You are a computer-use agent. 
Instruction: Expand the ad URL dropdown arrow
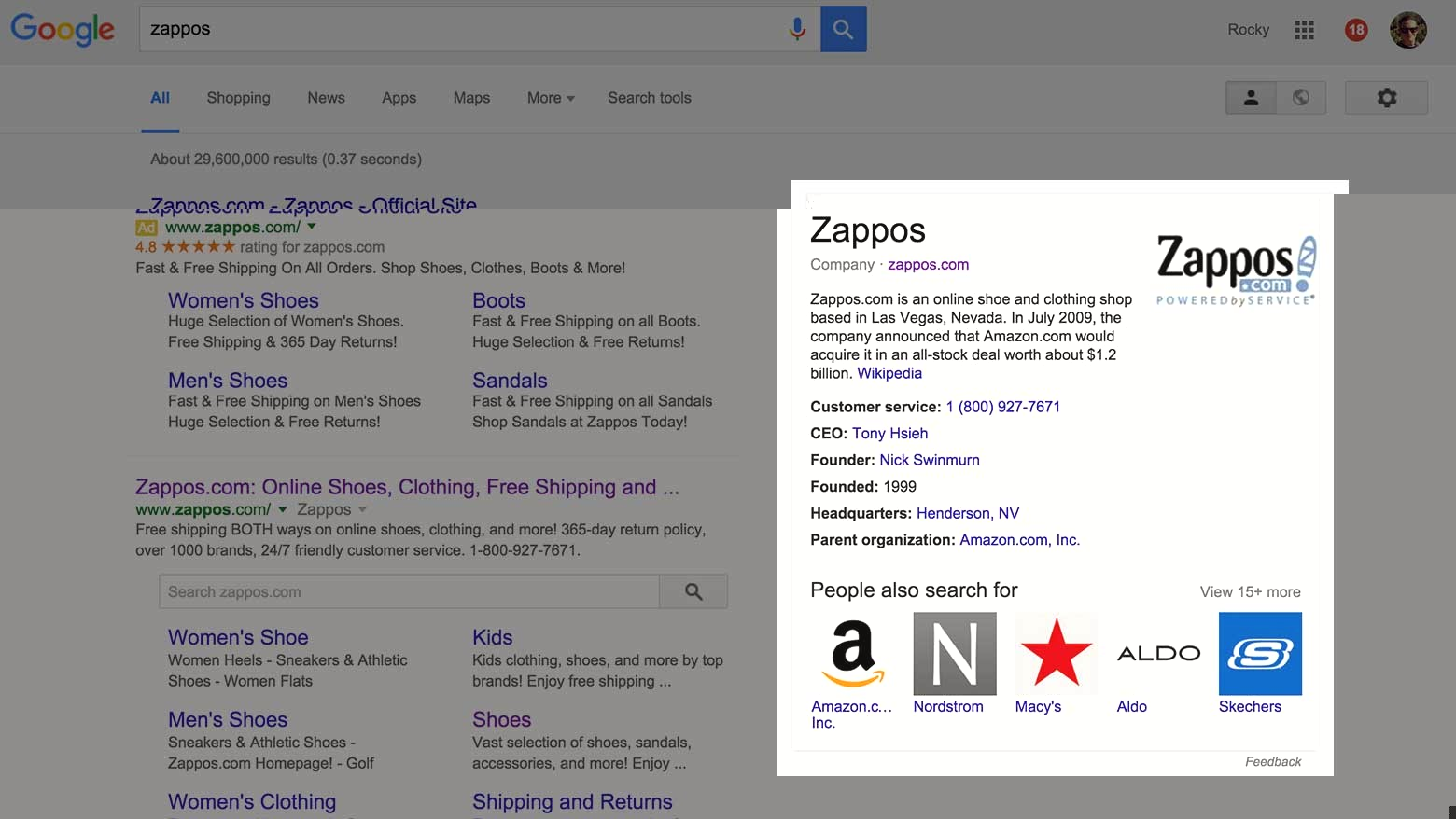pos(312,227)
